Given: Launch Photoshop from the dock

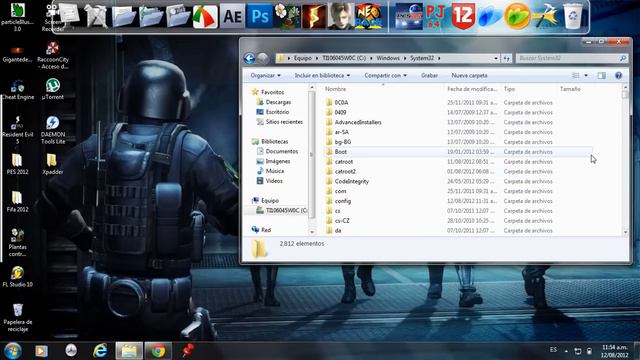Looking at the screenshot, I should 260,16.
